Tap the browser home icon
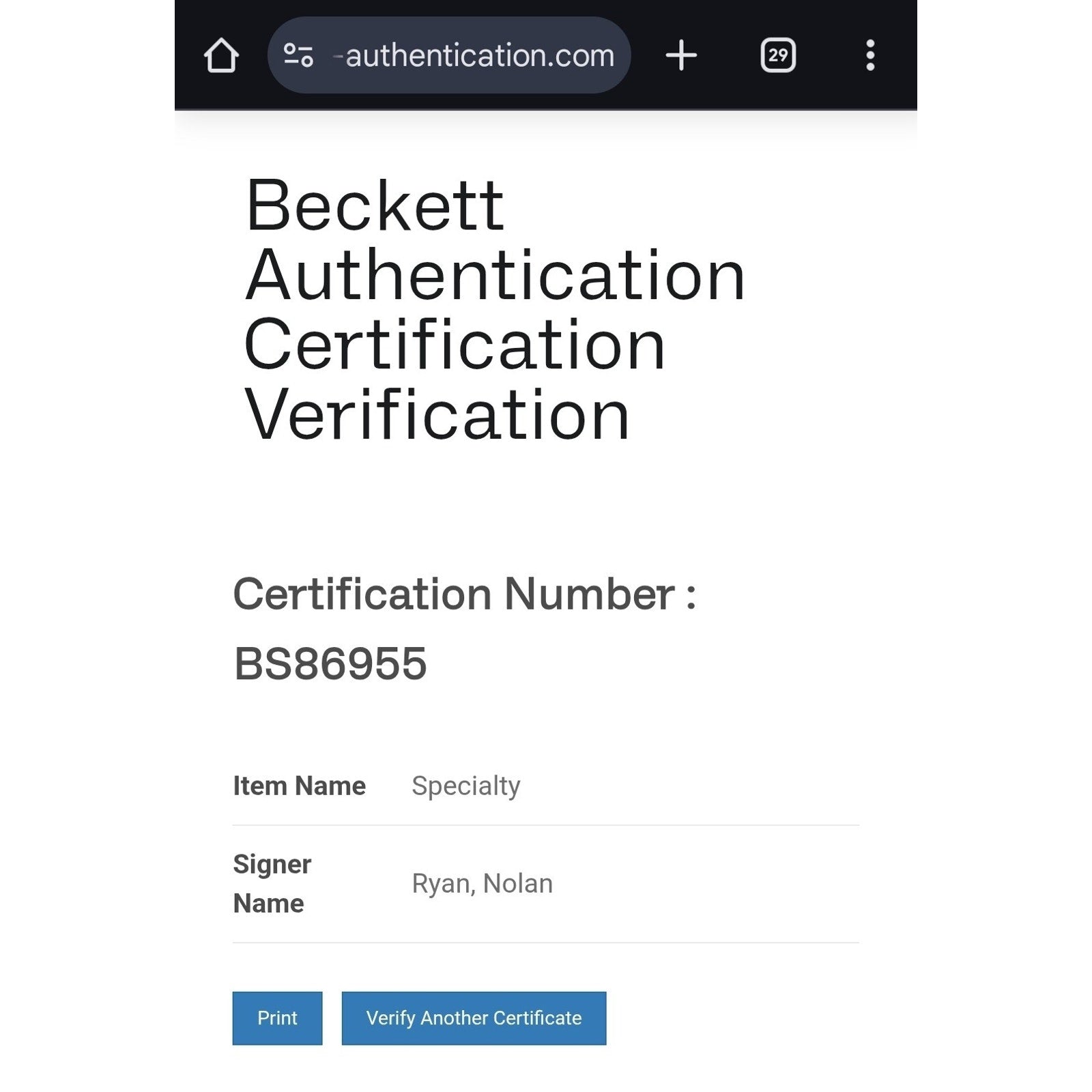1092x1092 pixels. [x=221, y=55]
